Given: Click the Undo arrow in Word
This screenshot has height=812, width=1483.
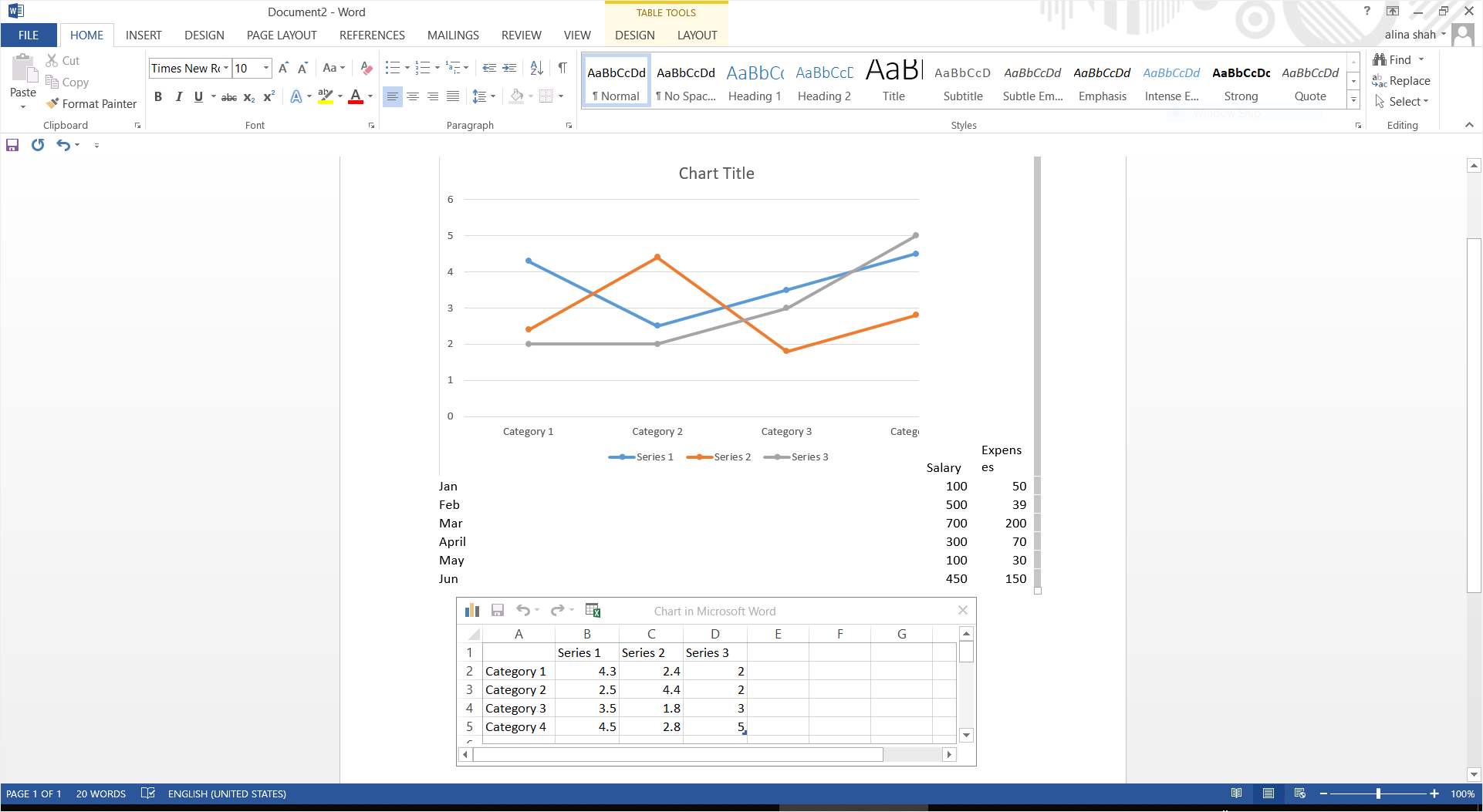Looking at the screenshot, I should 63,145.
